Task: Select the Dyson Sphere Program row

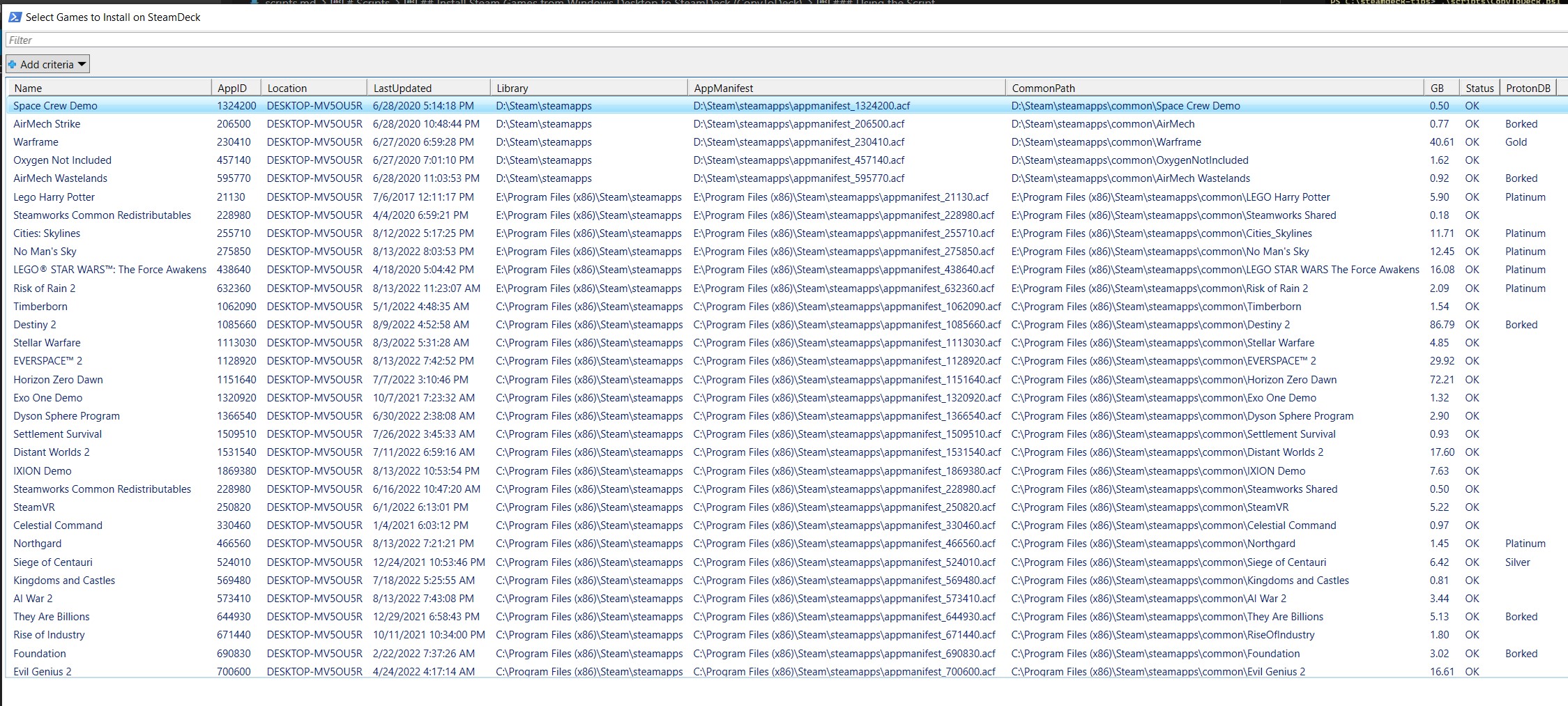Action: coord(786,416)
